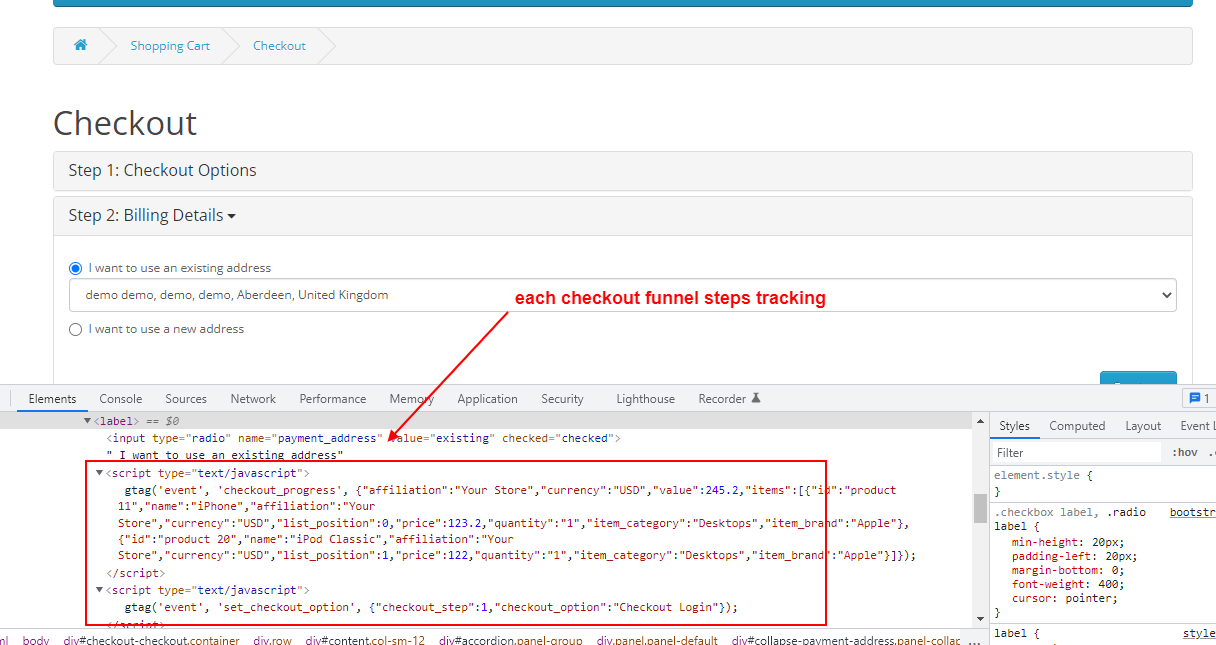Click the home icon in the breadcrumb
The width and height of the screenshot is (1216, 645).
80,46
